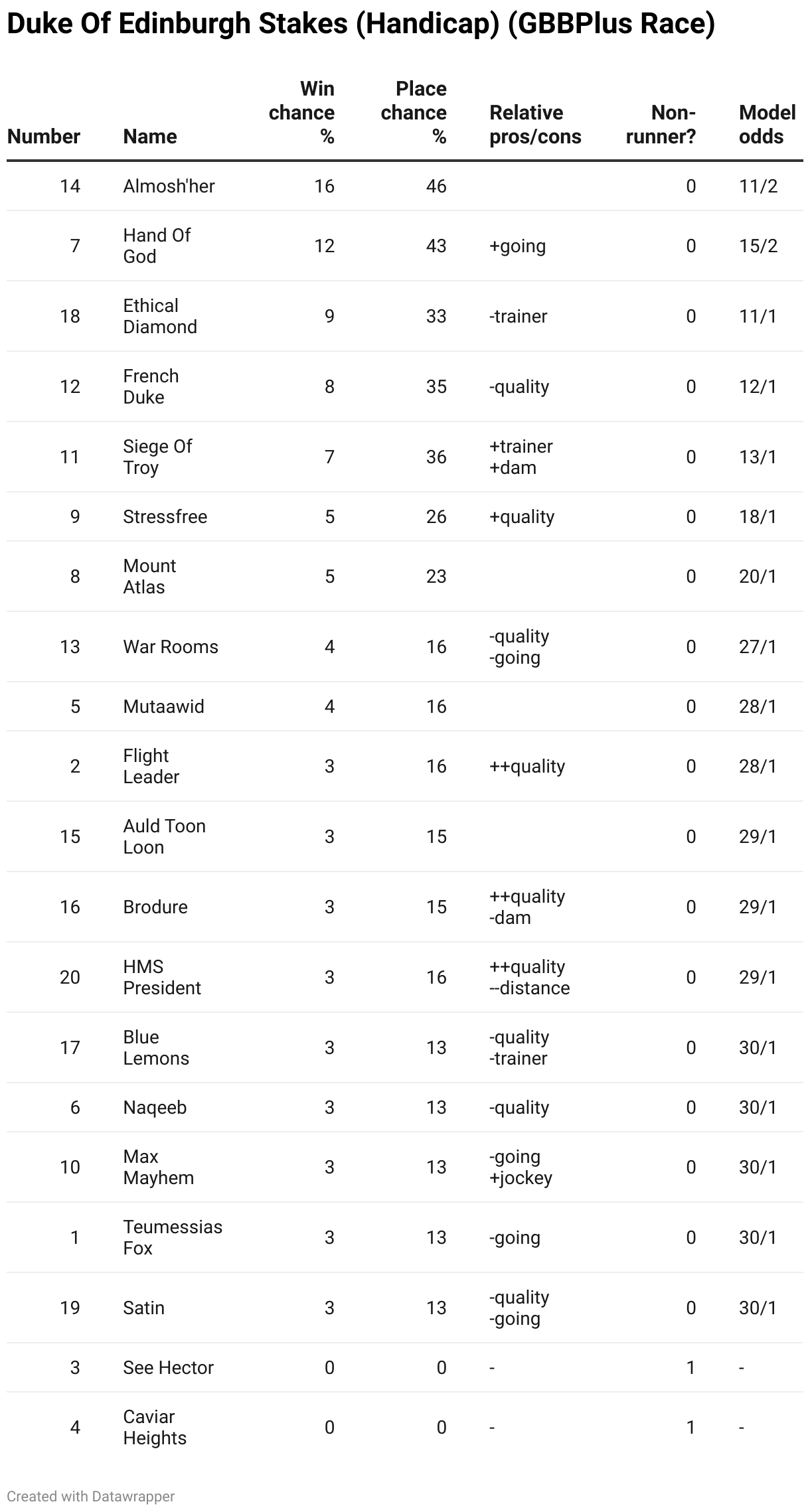Click the Hand Of God name cell
Image resolution: width=810 pixels, height=1512 pixels.
157,246
